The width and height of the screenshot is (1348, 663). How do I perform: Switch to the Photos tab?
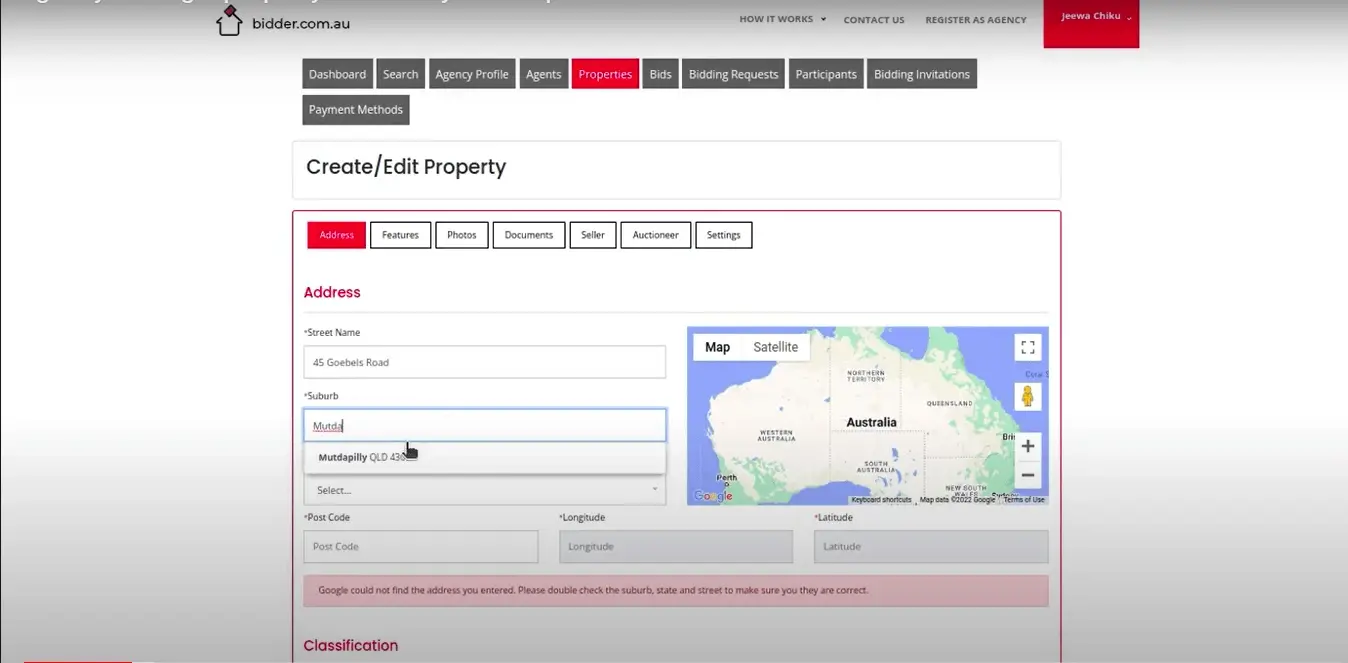pos(461,235)
